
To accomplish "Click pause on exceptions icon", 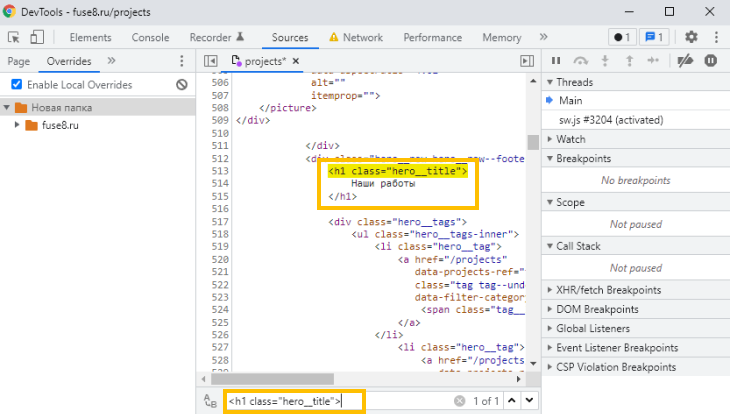I will pos(710,61).
